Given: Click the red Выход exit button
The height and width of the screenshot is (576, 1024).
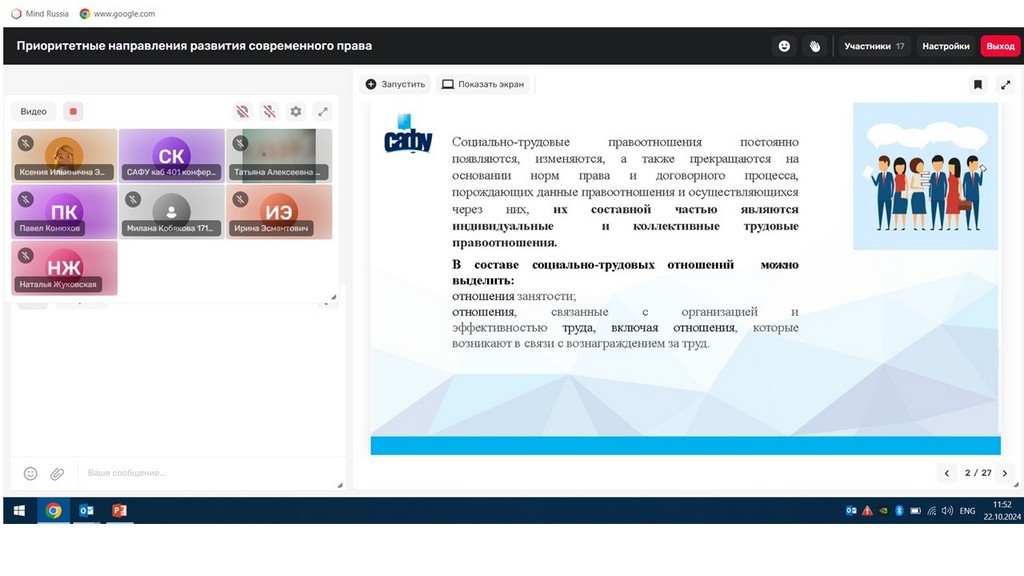Looking at the screenshot, I should coord(1000,46).
